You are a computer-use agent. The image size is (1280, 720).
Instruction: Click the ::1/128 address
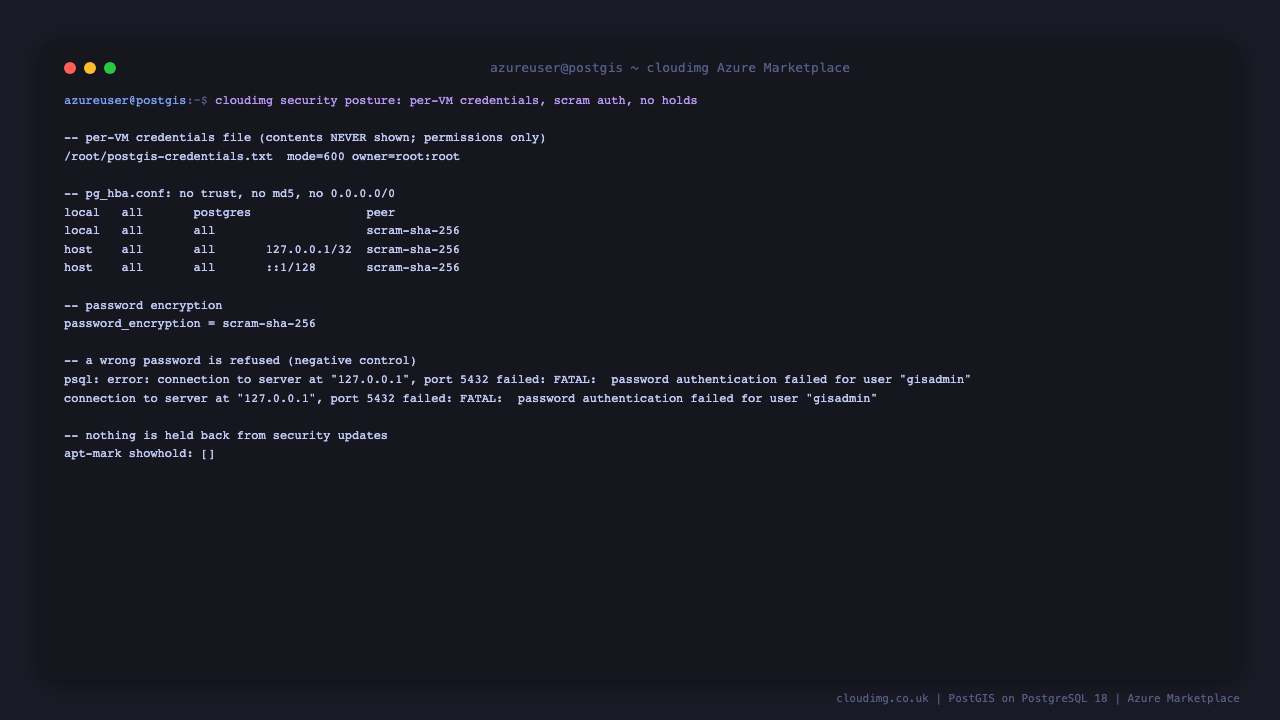[x=291, y=268]
